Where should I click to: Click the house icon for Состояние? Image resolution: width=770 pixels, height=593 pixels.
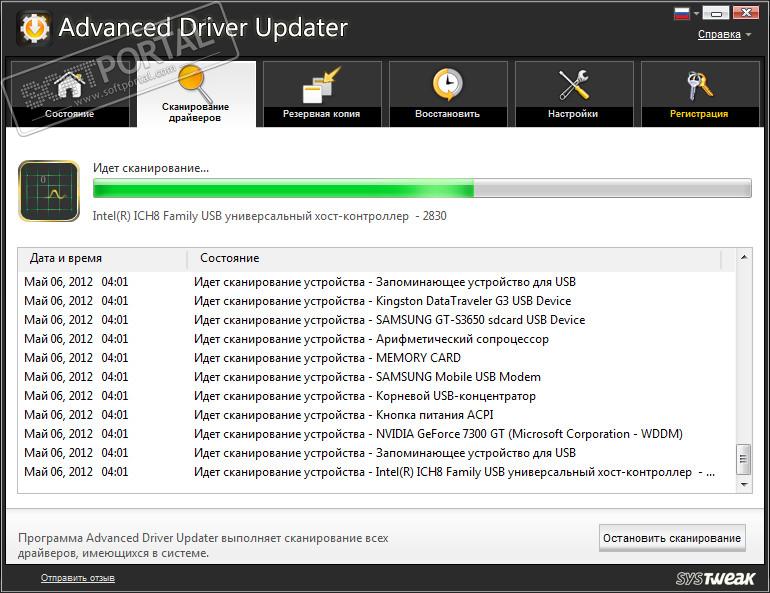click(69, 84)
